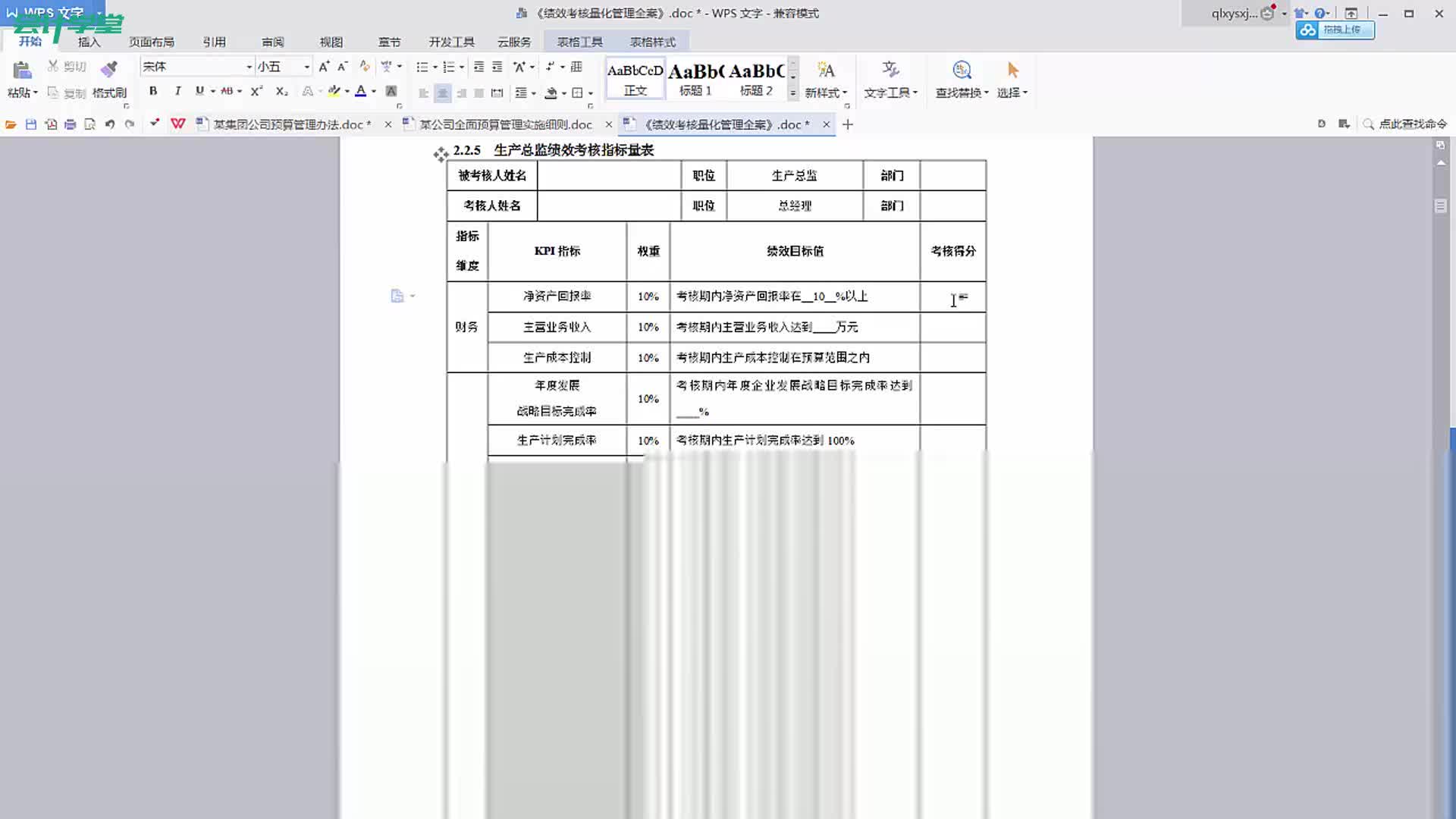Toggle superscript X² formatting
1456x819 pixels.
256,91
